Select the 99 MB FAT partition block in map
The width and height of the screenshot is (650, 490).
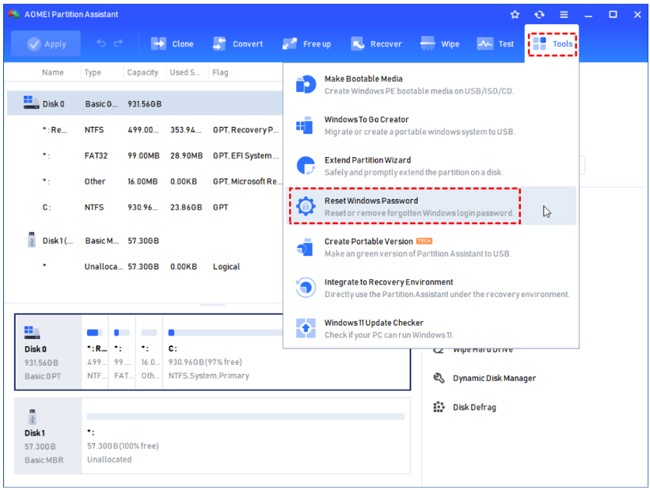(x=122, y=352)
